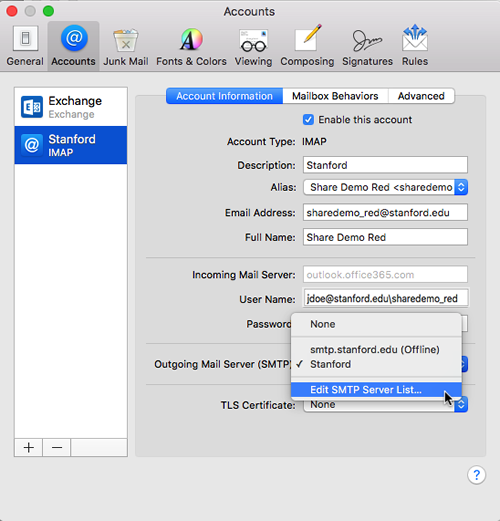Switch to the Advanced tab
This screenshot has height=521, width=500.
click(x=421, y=96)
